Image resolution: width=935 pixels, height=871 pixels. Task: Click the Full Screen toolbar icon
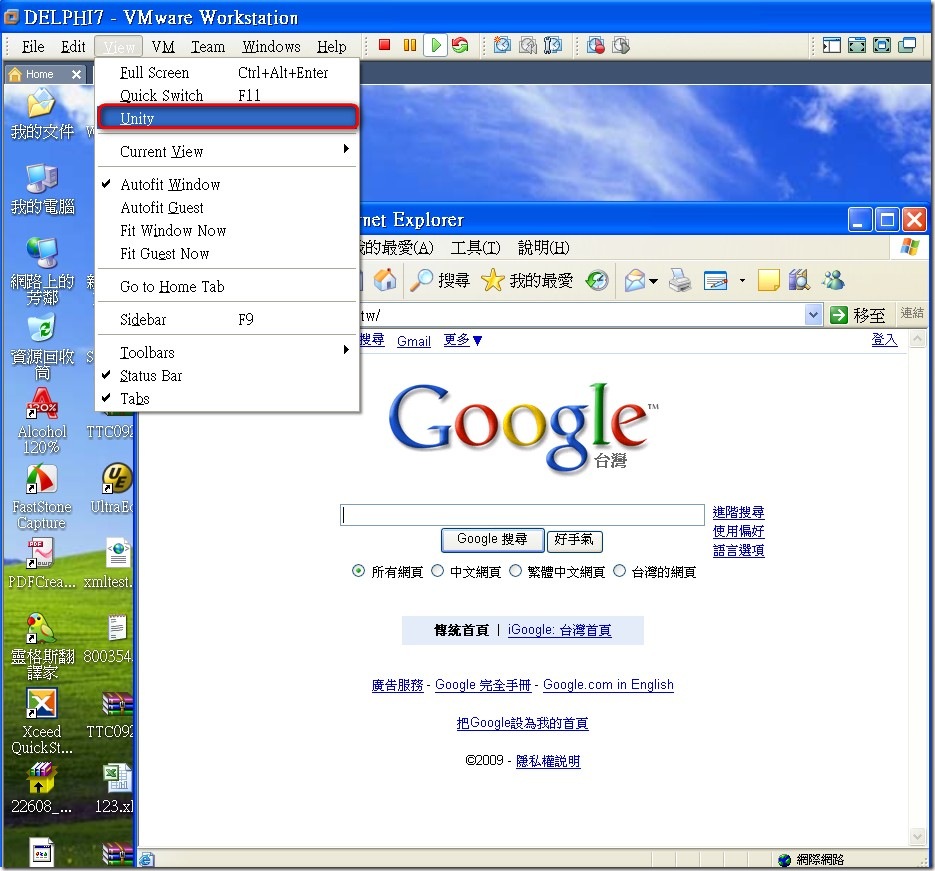881,45
